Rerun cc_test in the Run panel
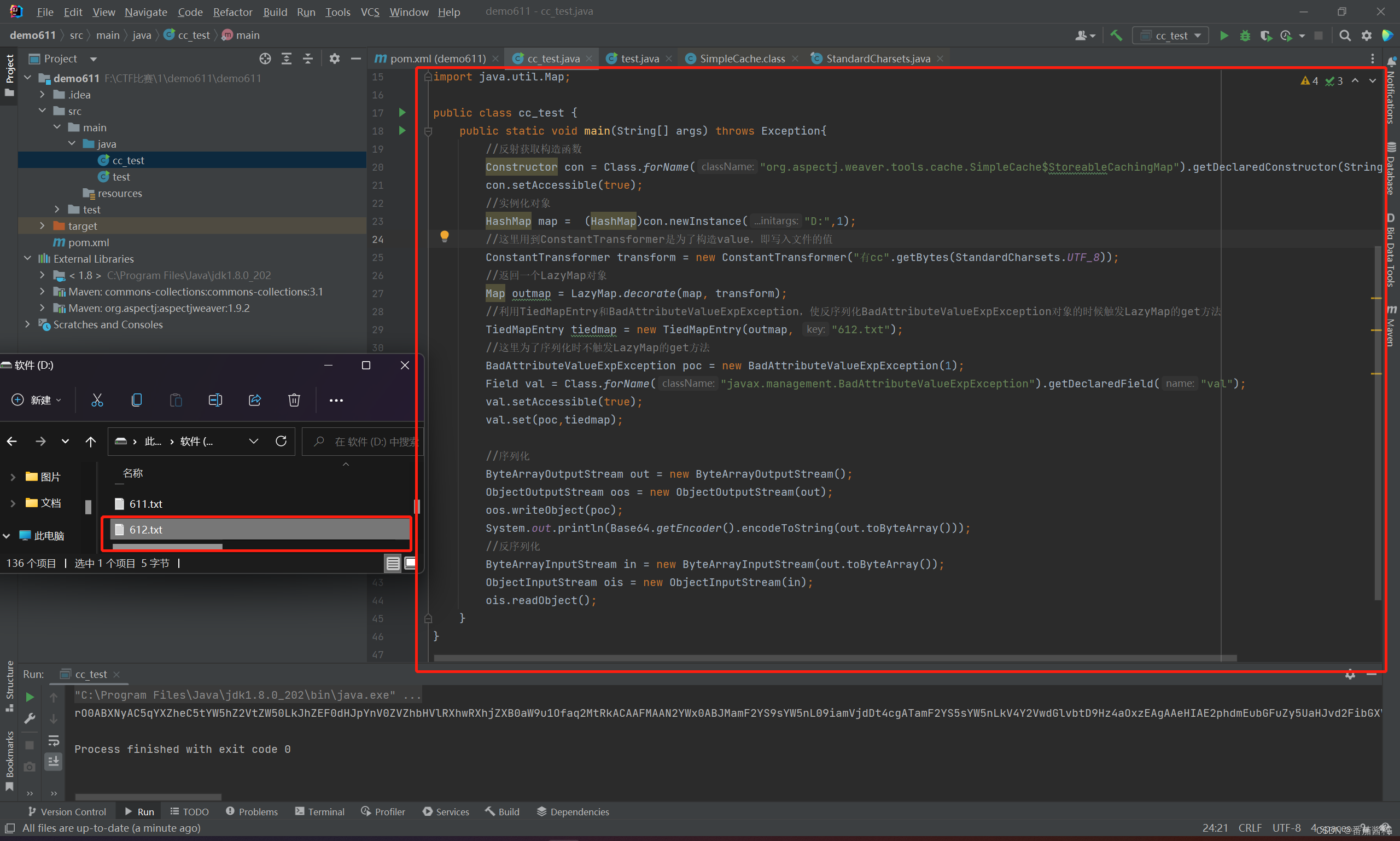The height and width of the screenshot is (841, 1400). [x=30, y=697]
